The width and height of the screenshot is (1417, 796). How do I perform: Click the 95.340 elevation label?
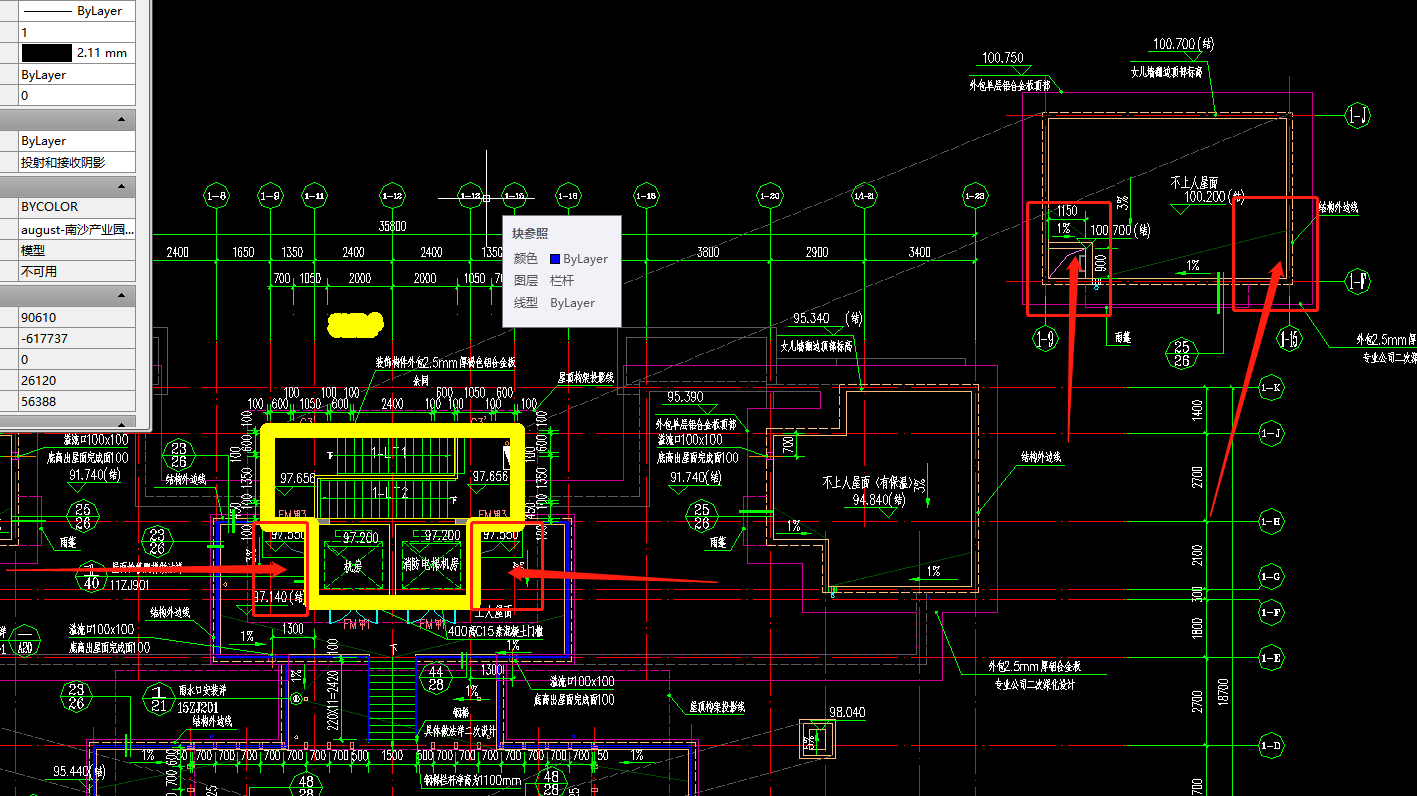pyautogui.click(x=812, y=319)
